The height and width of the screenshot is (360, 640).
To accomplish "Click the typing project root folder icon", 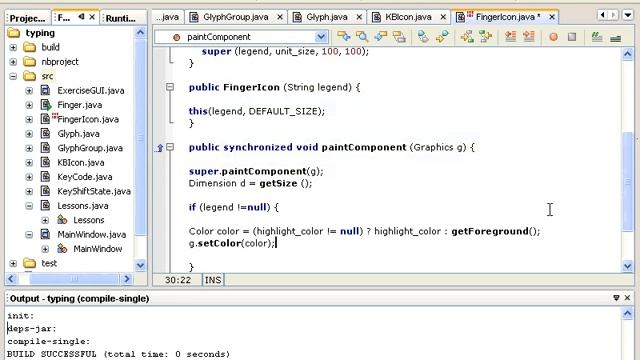I will 13,33.
